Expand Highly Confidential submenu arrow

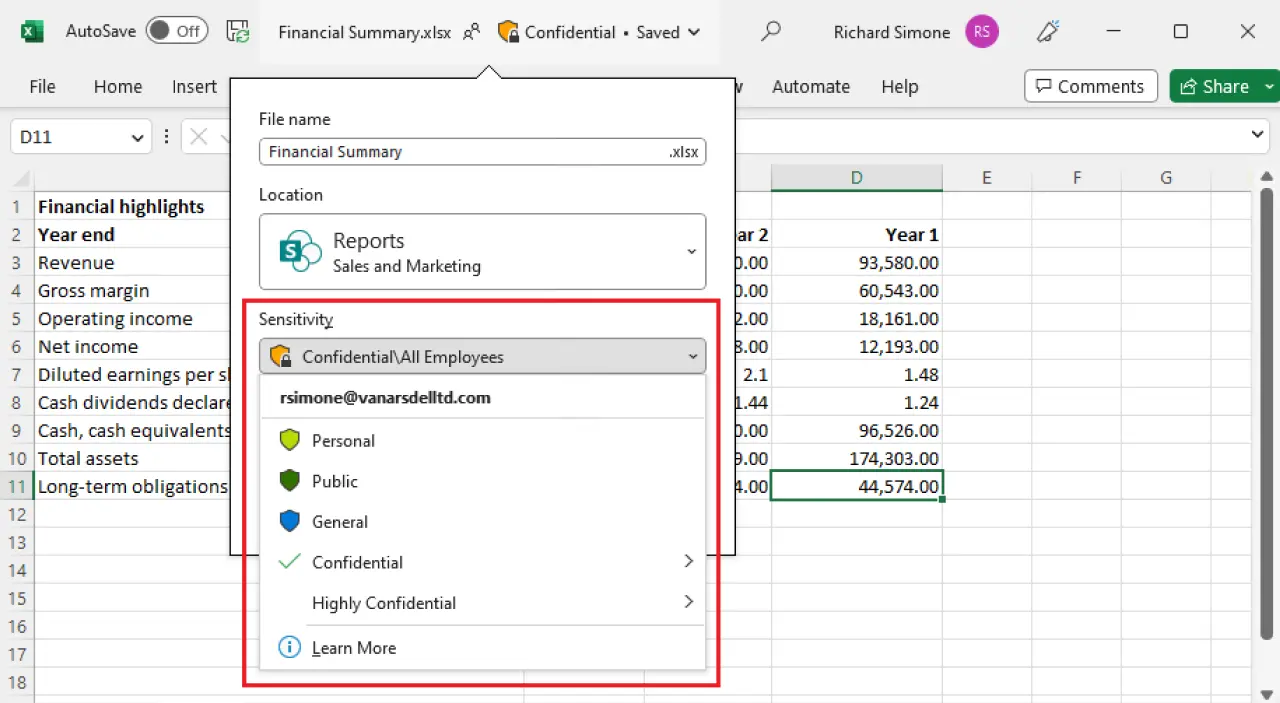point(688,602)
